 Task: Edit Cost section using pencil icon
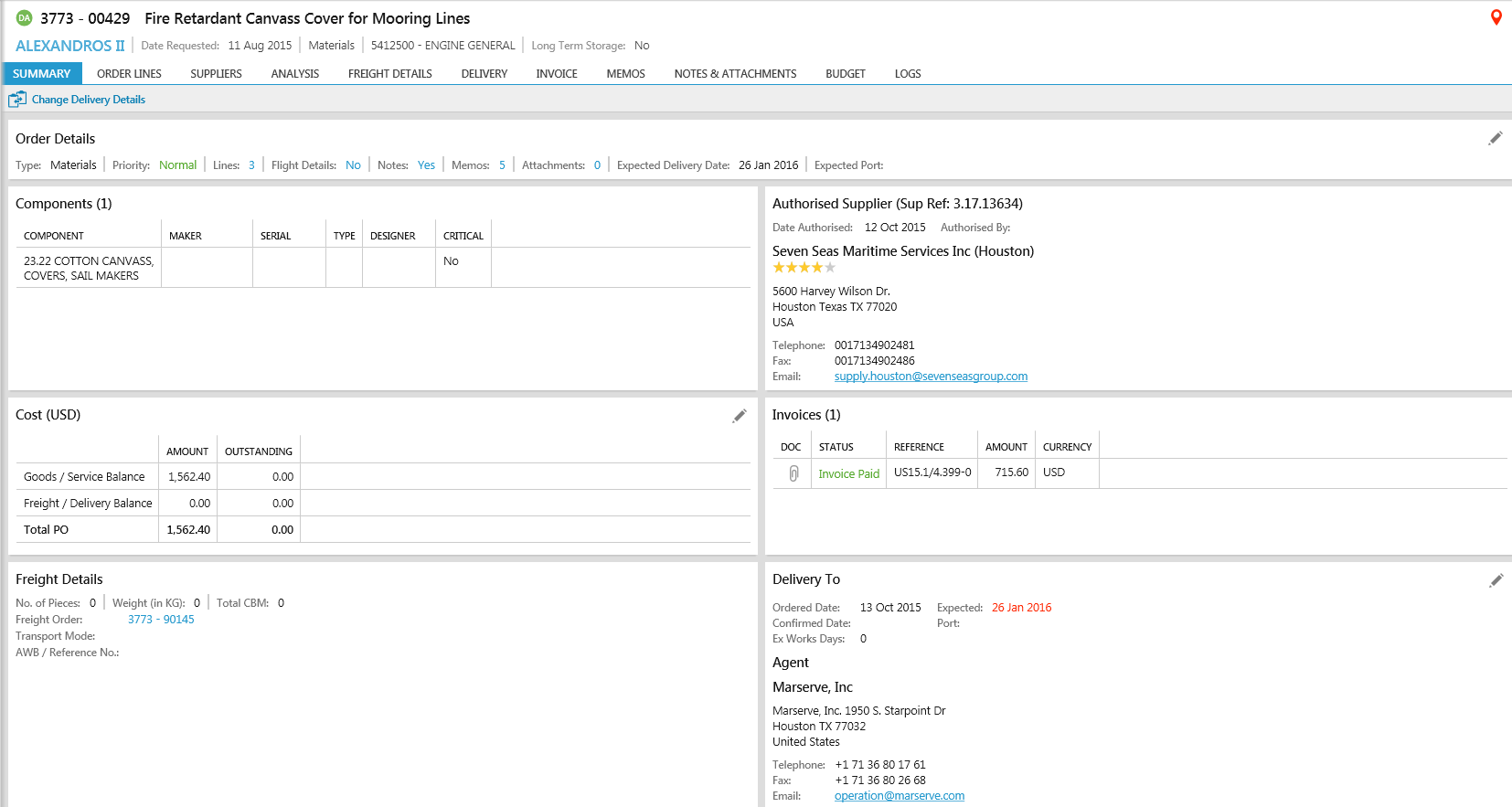click(x=739, y=416)
